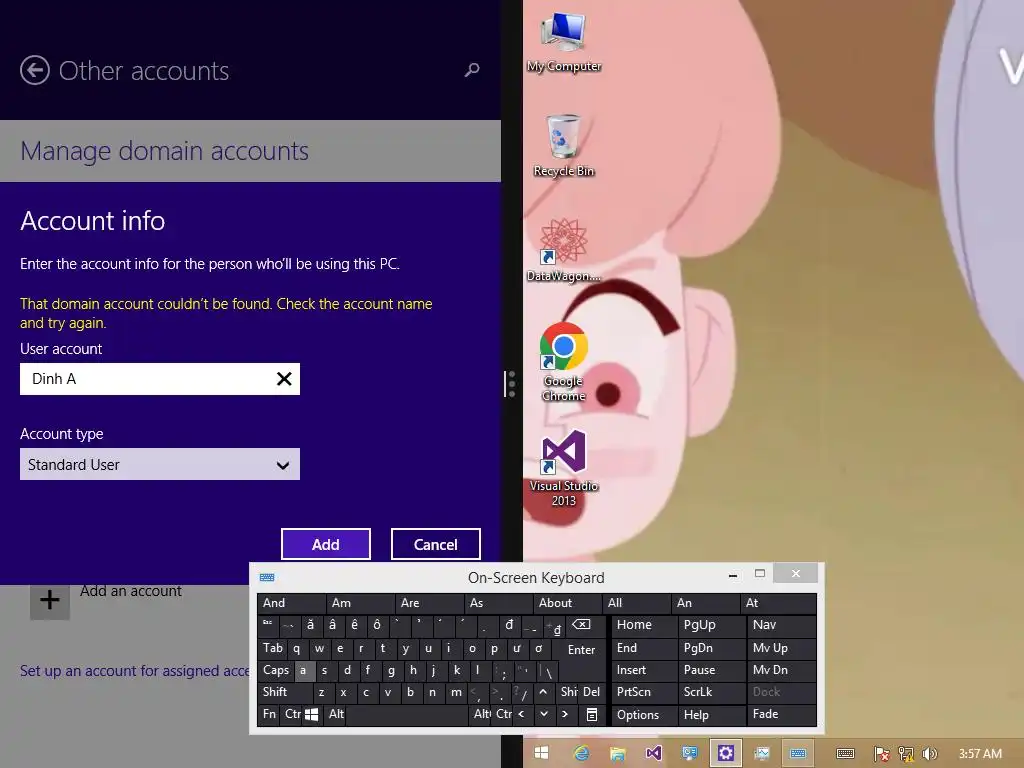Viewport: 1024px width, 768px height.
Task: Open Visual Studio from taskbar
Action: point(653,753)
